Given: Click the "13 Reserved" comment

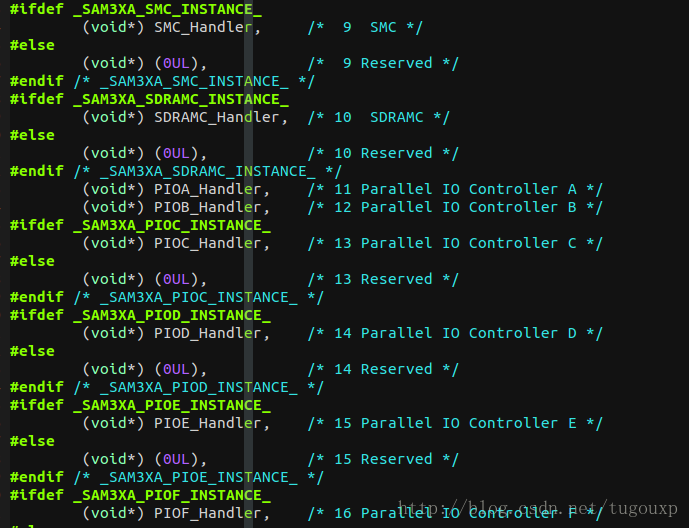Looking at the screenshot, I should [x=383, y=279].
